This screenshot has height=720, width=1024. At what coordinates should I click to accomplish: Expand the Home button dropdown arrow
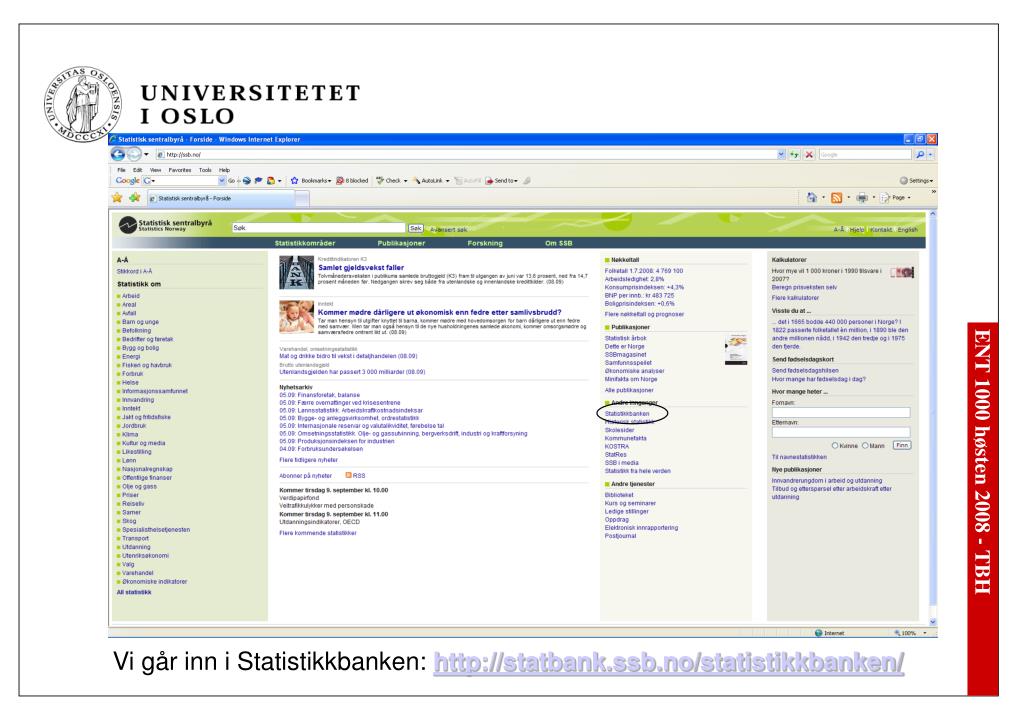click(x=823, y=197)
